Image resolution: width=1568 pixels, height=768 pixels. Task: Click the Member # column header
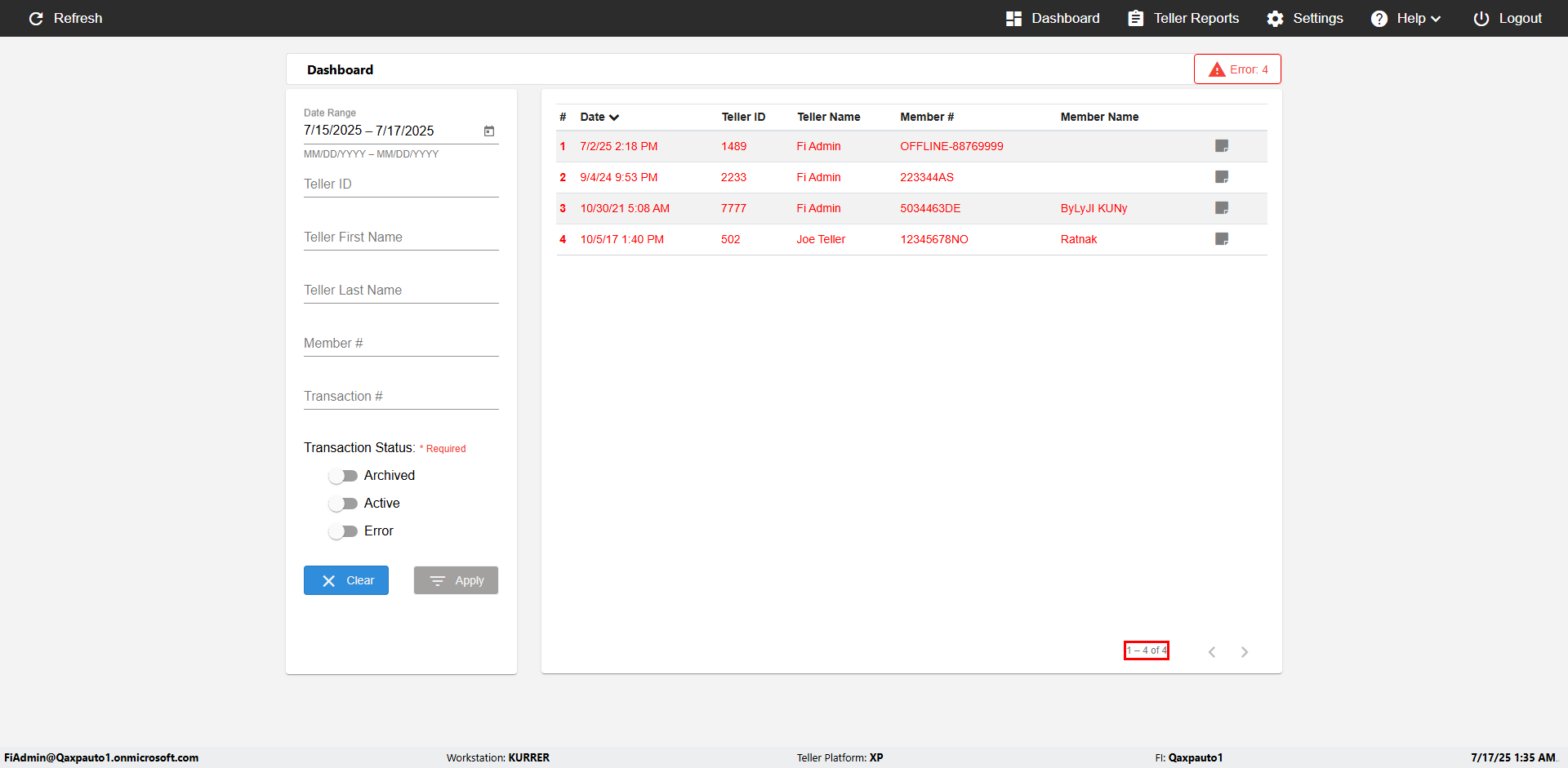tap(927, 117)
